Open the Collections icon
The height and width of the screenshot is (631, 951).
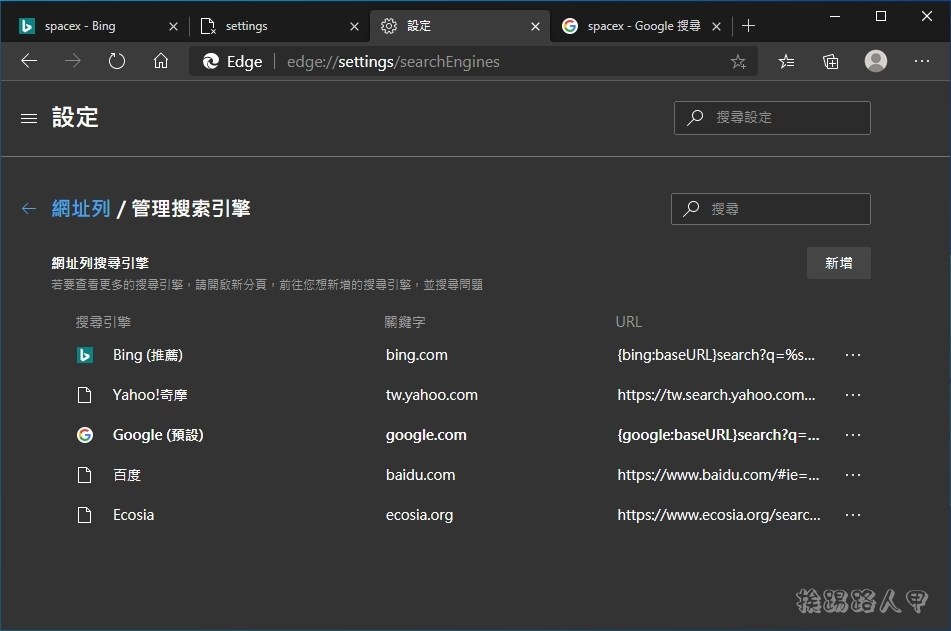(x=831, y=61)
